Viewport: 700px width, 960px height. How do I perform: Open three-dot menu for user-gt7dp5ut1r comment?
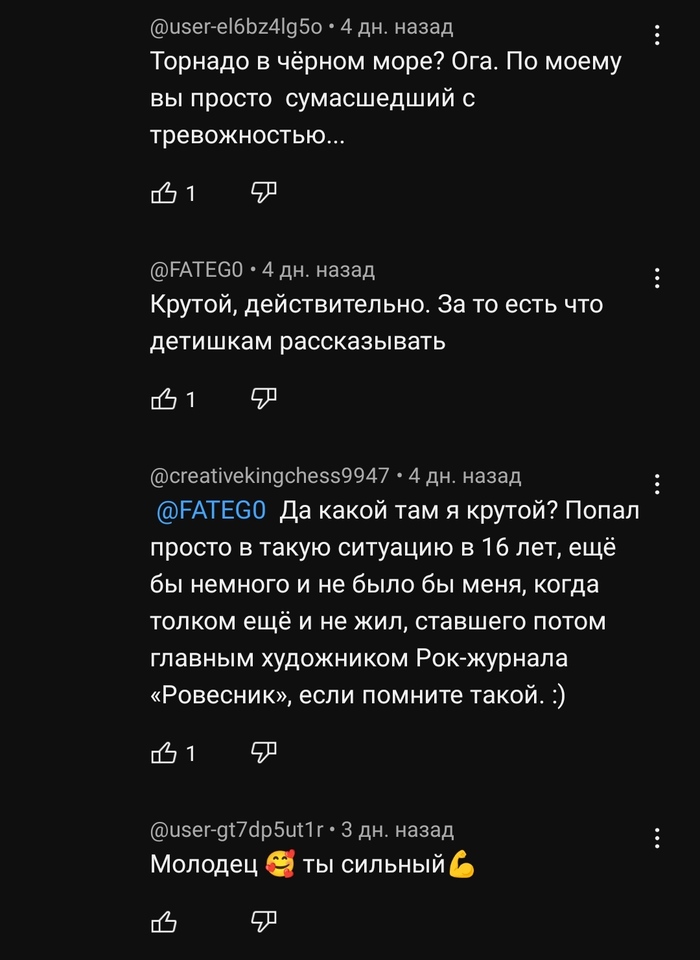coord(657,837)
